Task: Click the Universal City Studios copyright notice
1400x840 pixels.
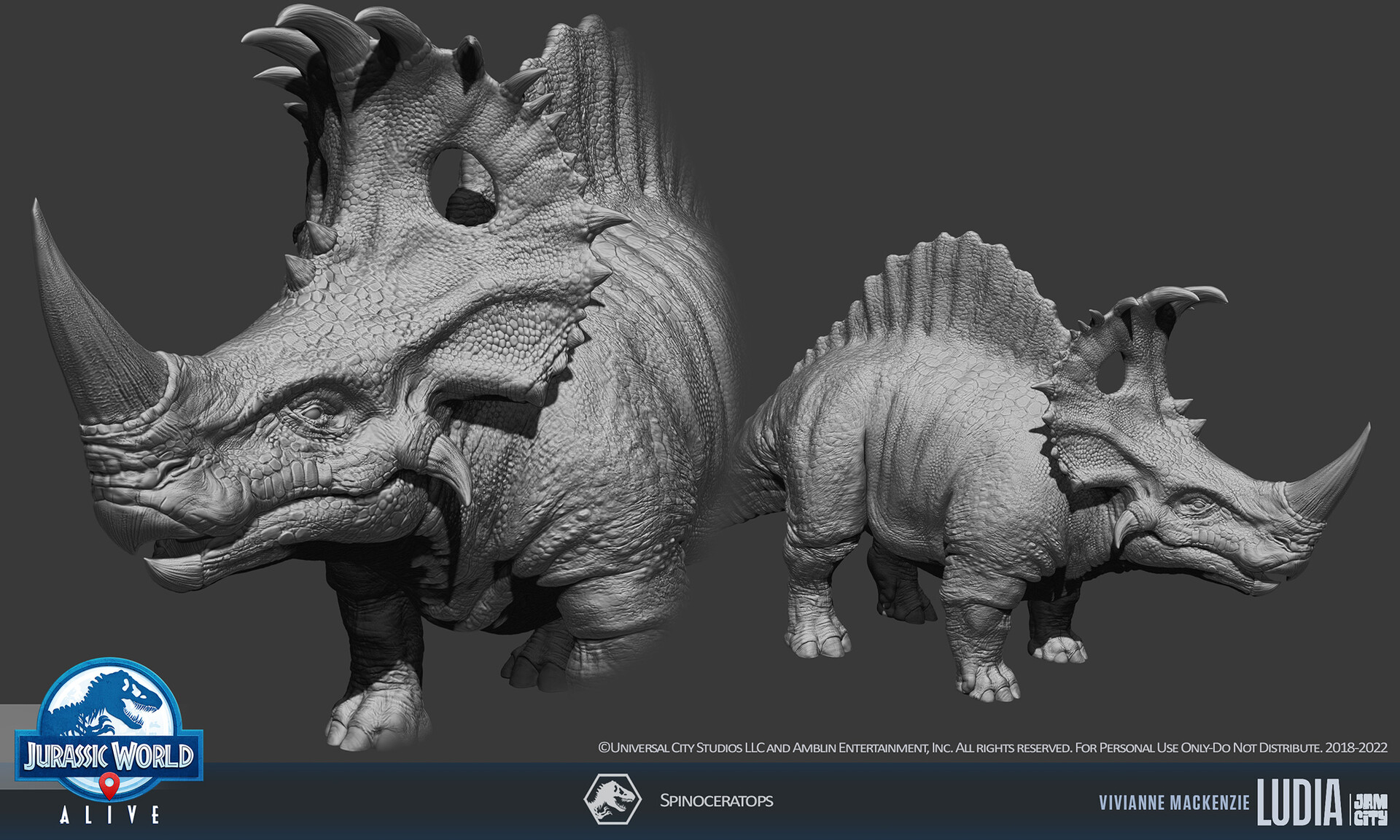Action: point(992,748)
